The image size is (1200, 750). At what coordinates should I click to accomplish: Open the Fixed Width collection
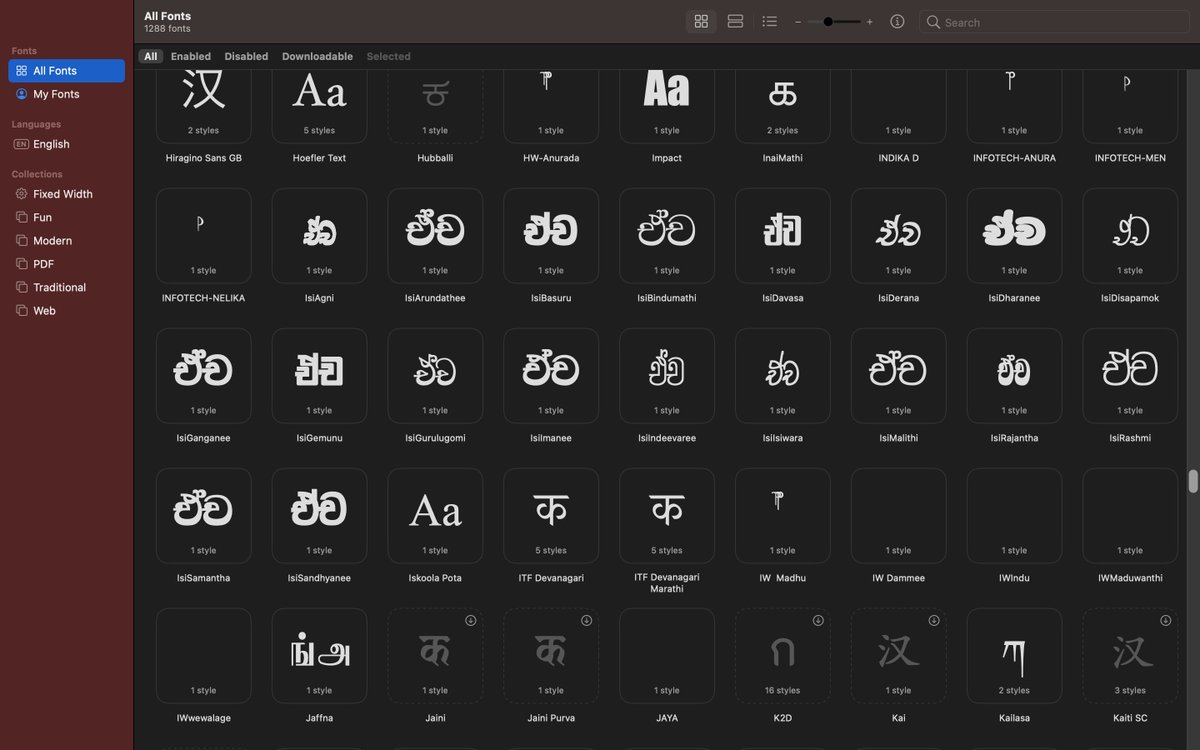(66, 194)
